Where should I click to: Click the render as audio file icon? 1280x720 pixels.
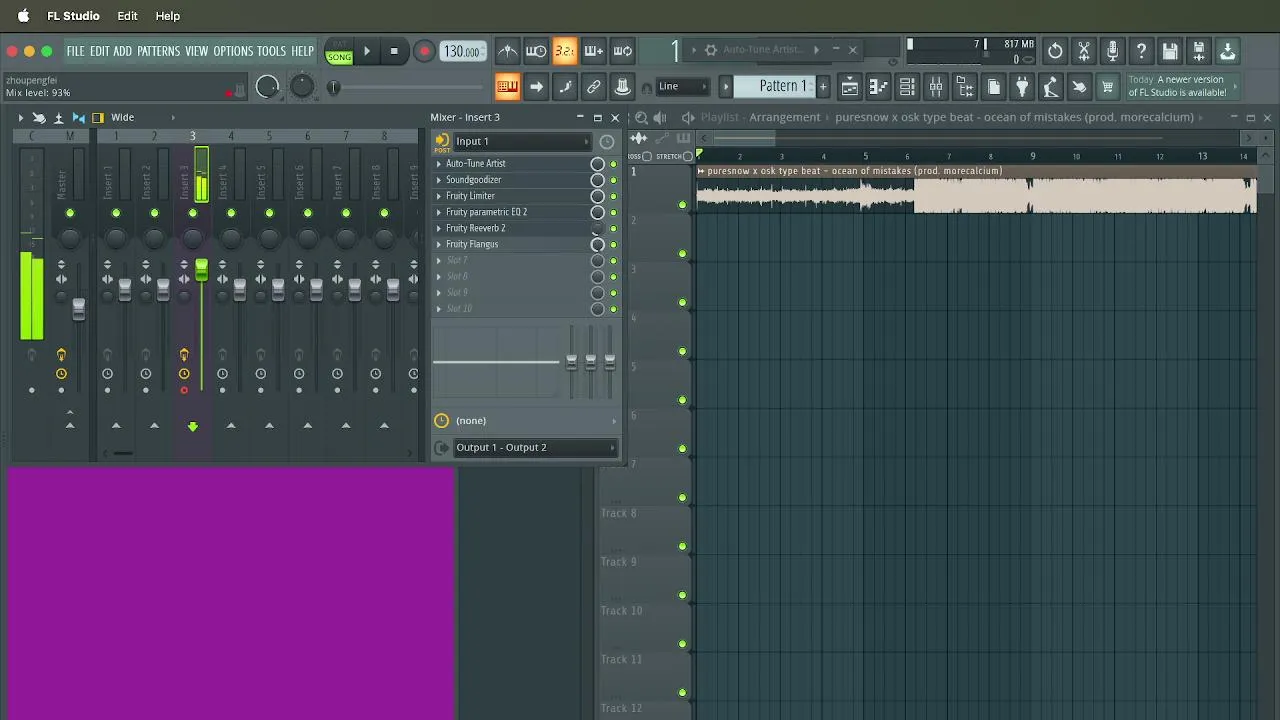(1199, 51)
